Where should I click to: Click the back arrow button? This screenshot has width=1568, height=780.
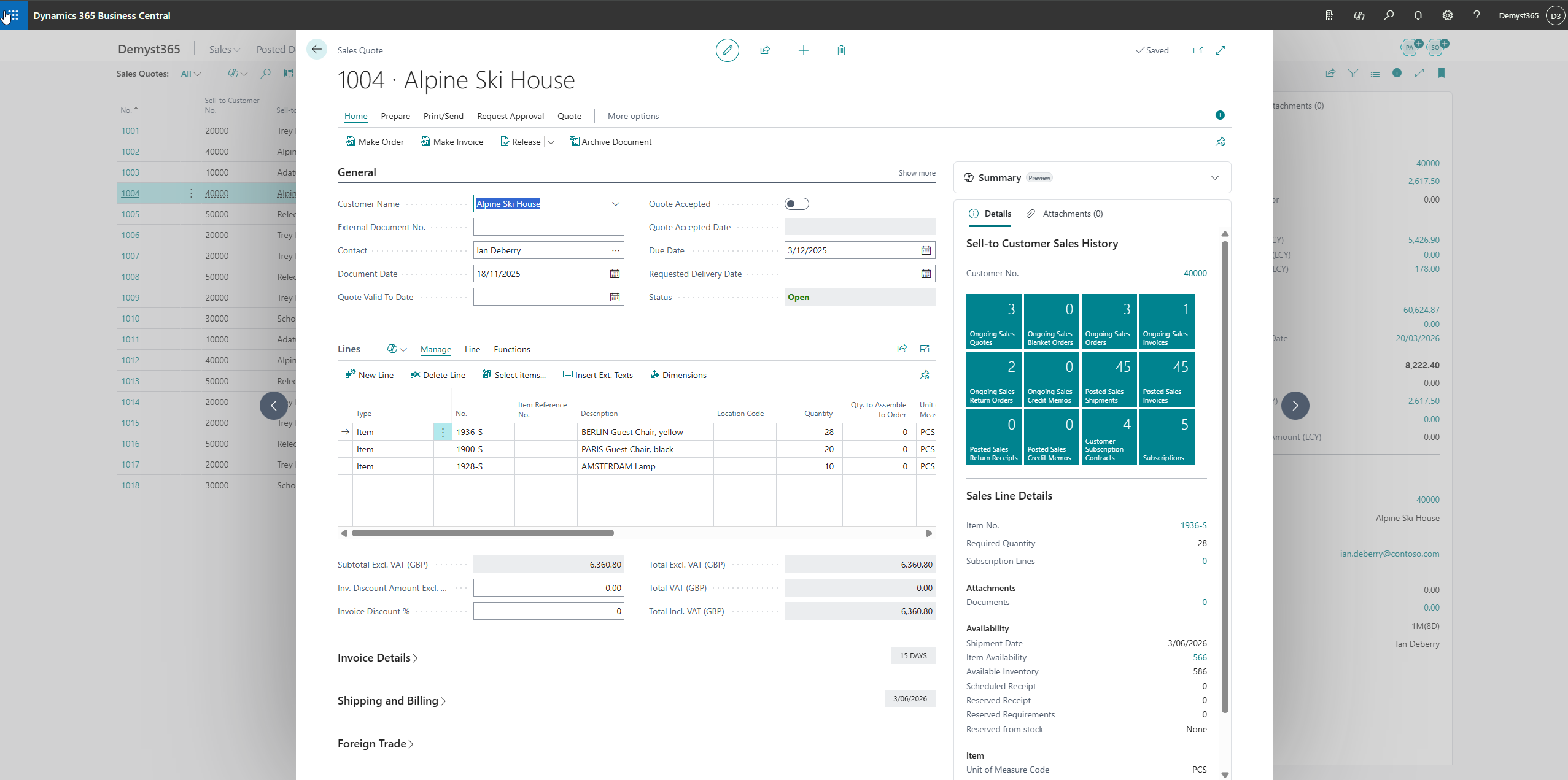(x=317, y=50)
